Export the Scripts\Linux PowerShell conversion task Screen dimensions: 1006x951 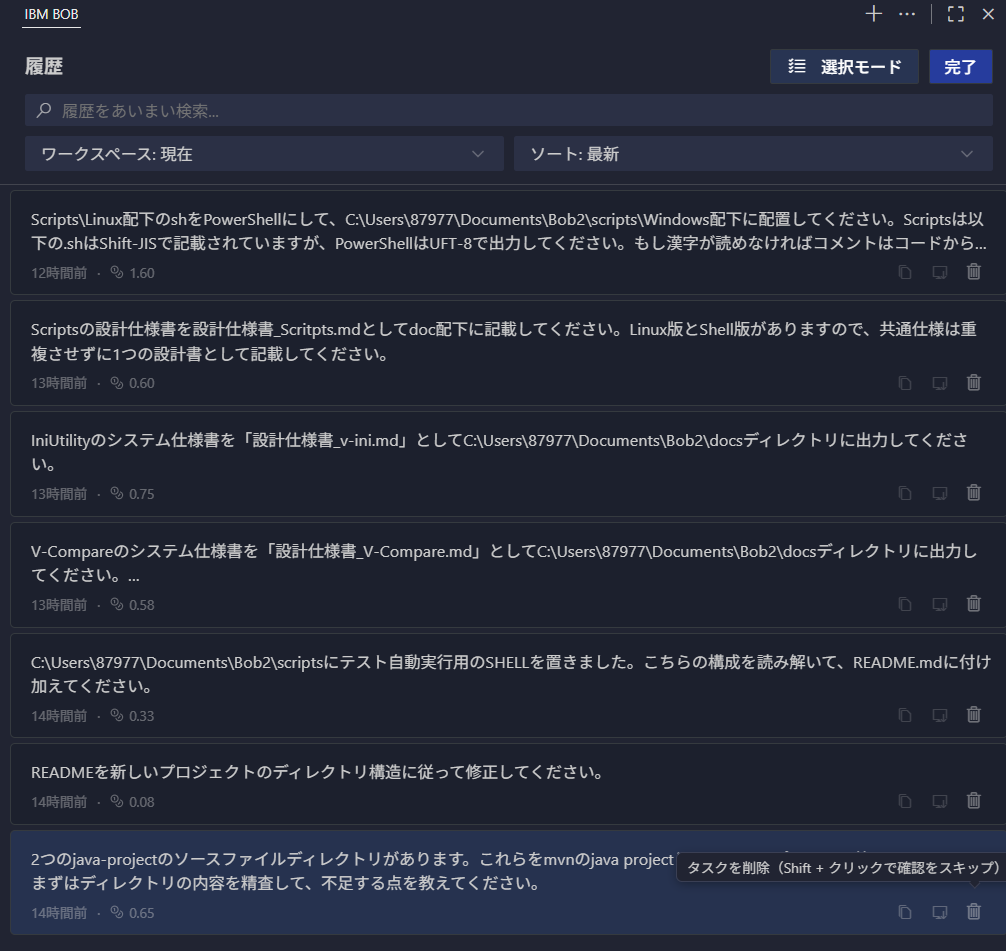[x=939, y=272]
